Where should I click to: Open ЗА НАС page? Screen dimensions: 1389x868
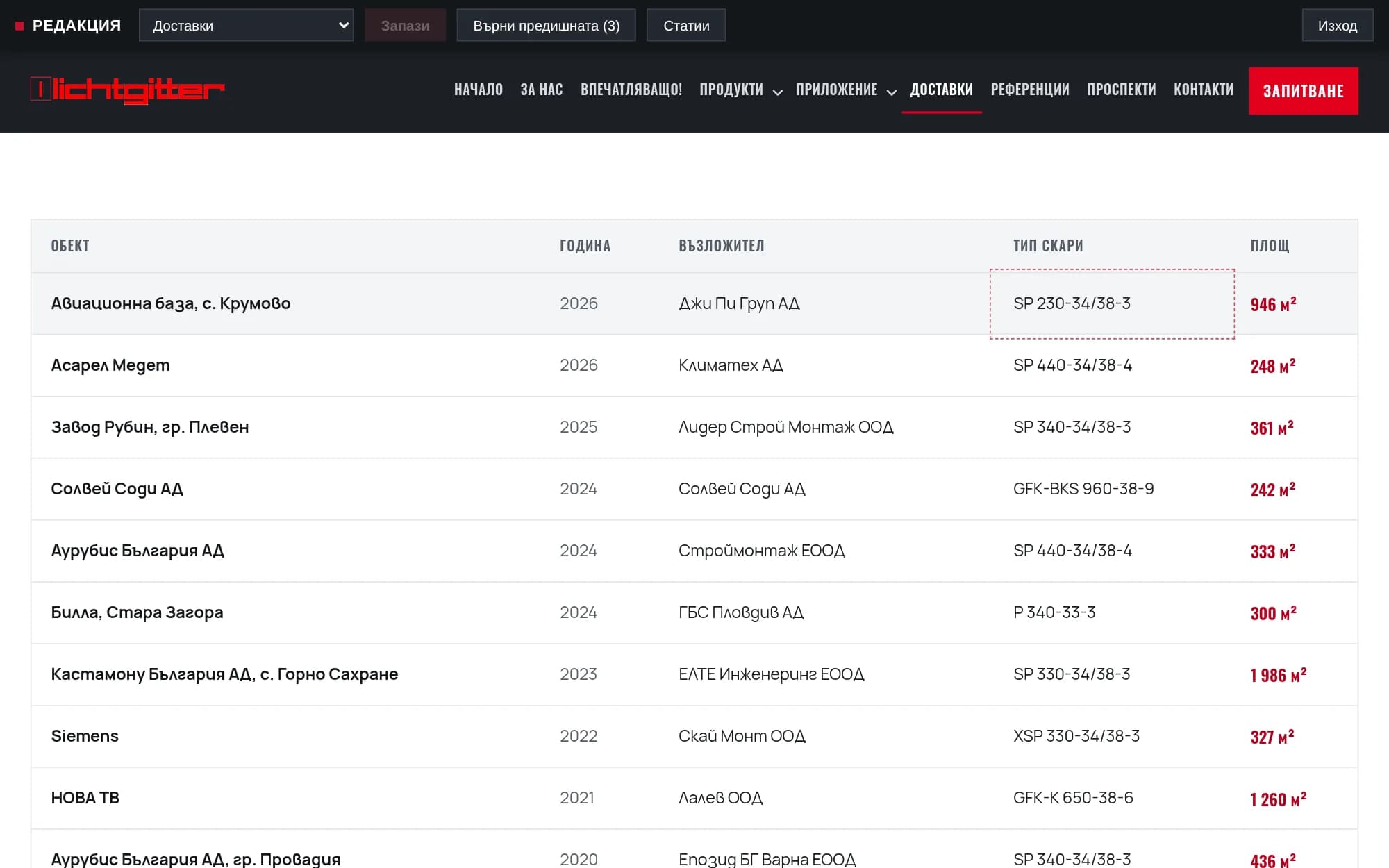542,90
